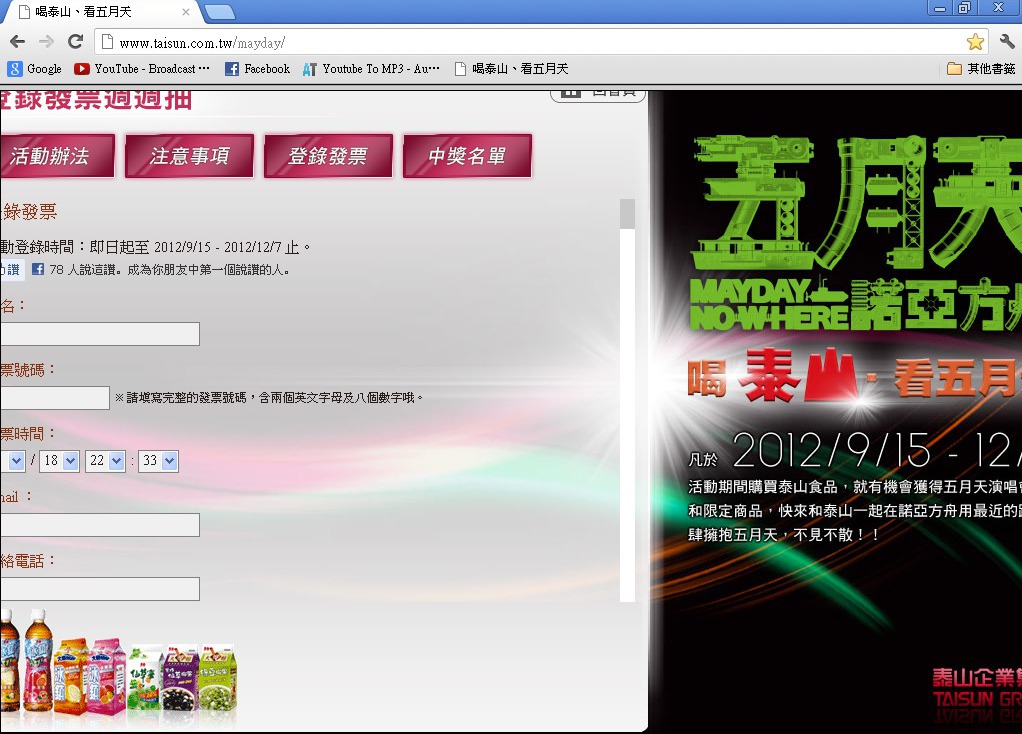1022x734 pixels.
Task: Click the invoice number hint text
Action: point(270,398)
